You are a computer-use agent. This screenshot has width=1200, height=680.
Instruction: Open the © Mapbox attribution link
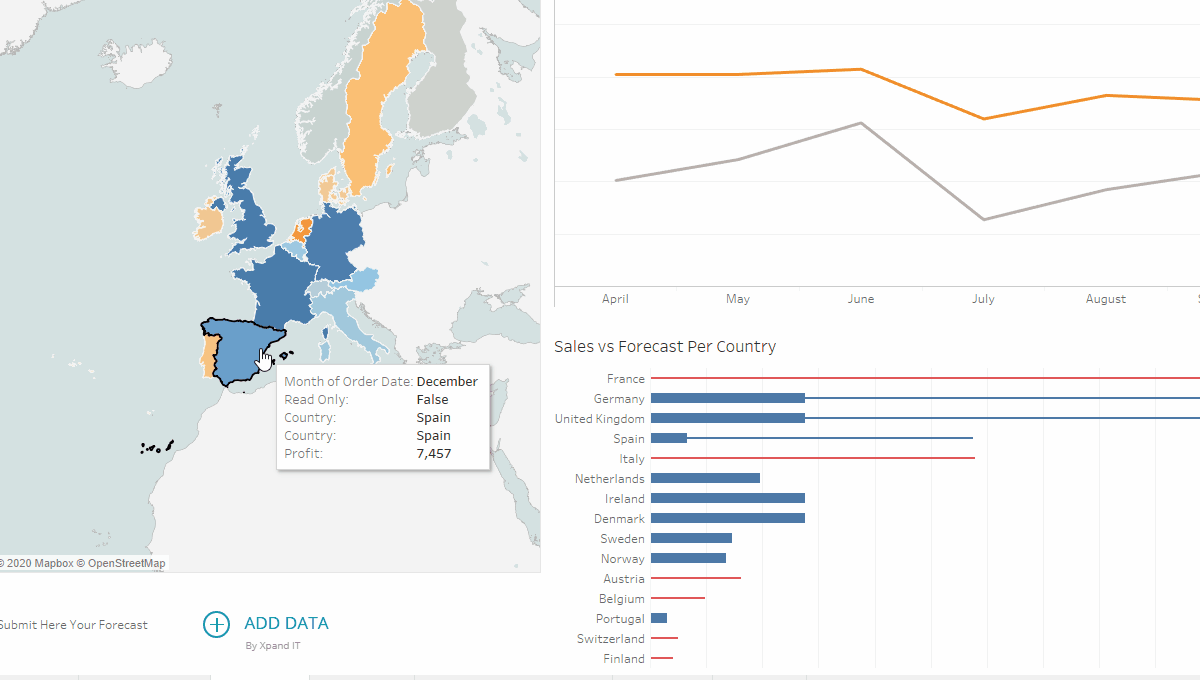38,563
